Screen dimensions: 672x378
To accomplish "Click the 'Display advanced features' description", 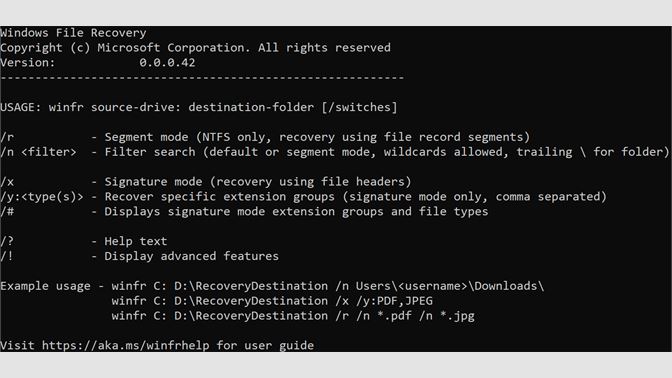I will (192, 256).
